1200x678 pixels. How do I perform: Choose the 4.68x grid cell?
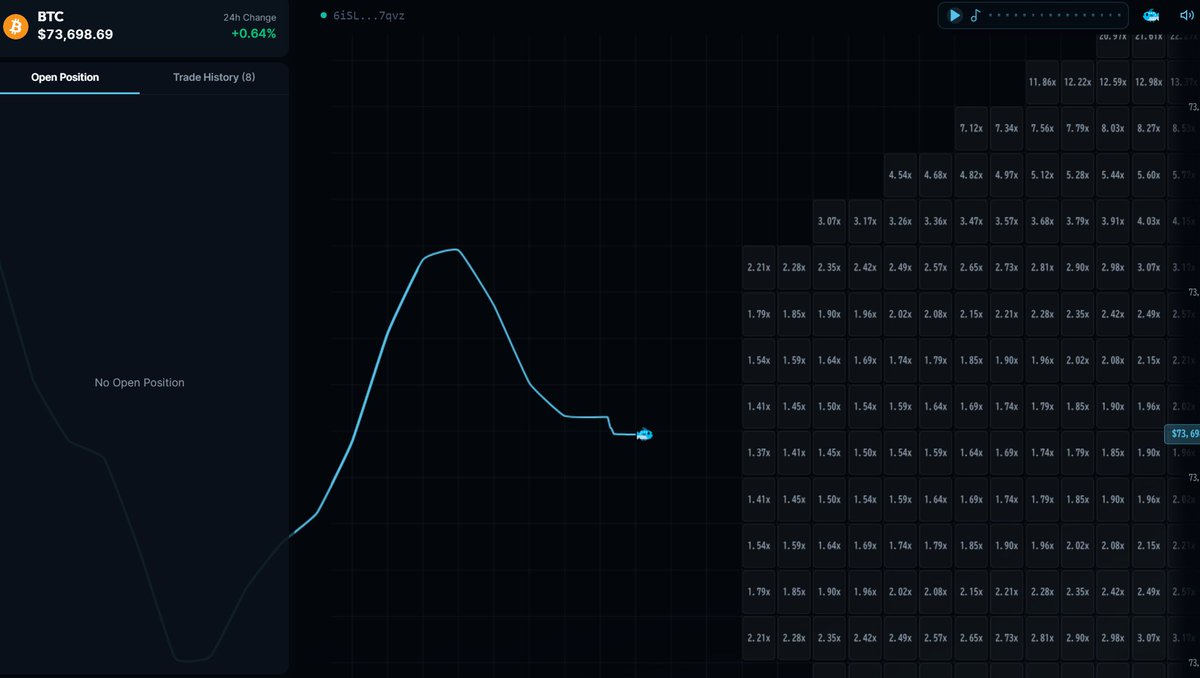pos(936,175)
